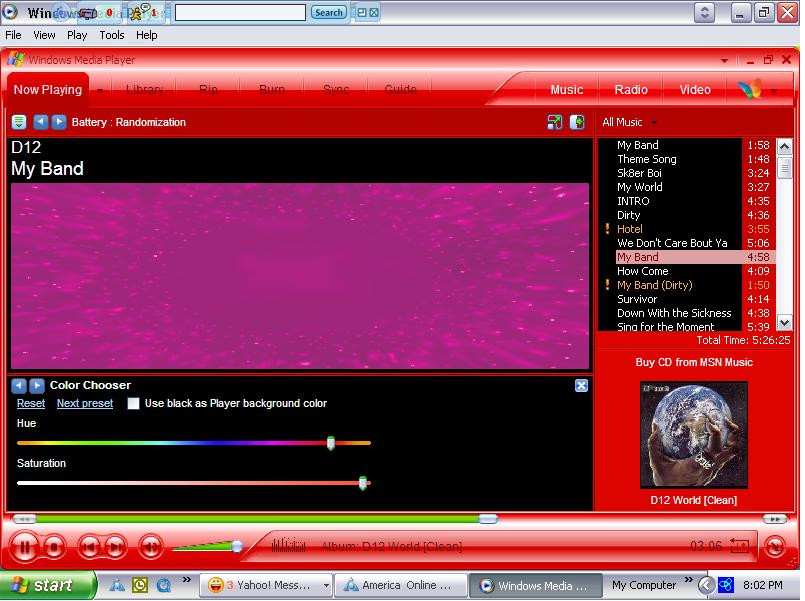The height and width of the screenshot is (601, 805).
Task: Switch to the Rip tab
Action: pos(208,90)
